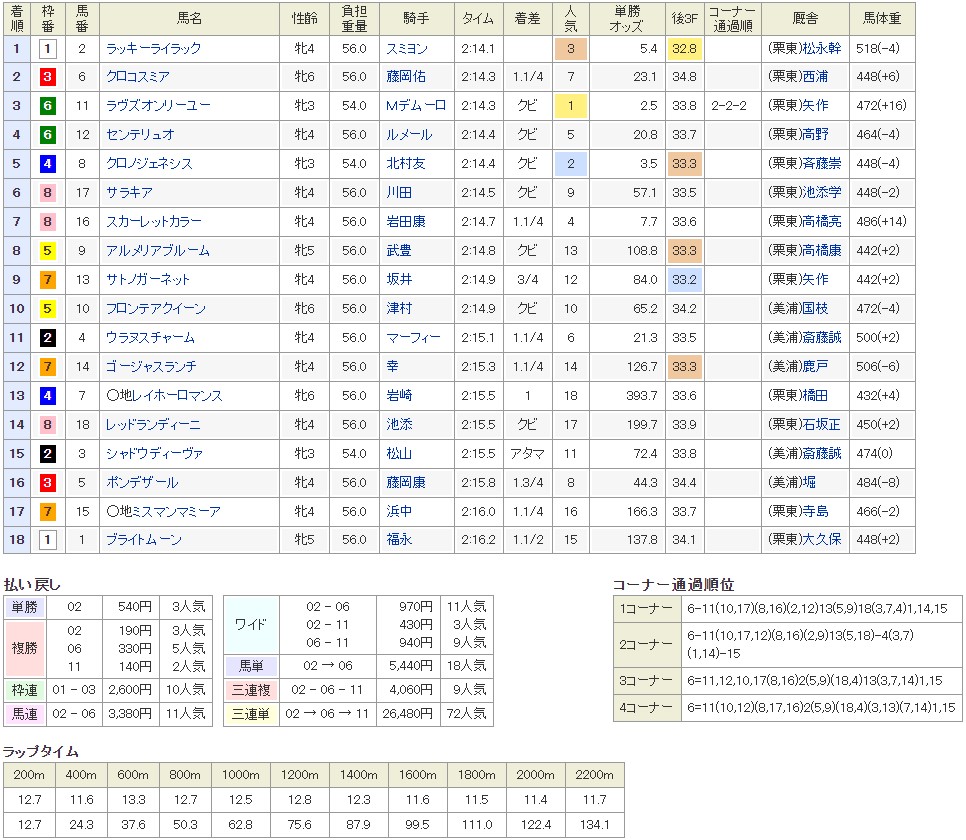Open trainer link 高橋亮
Screen dimensions: 966x840
[x=822, y=222]
